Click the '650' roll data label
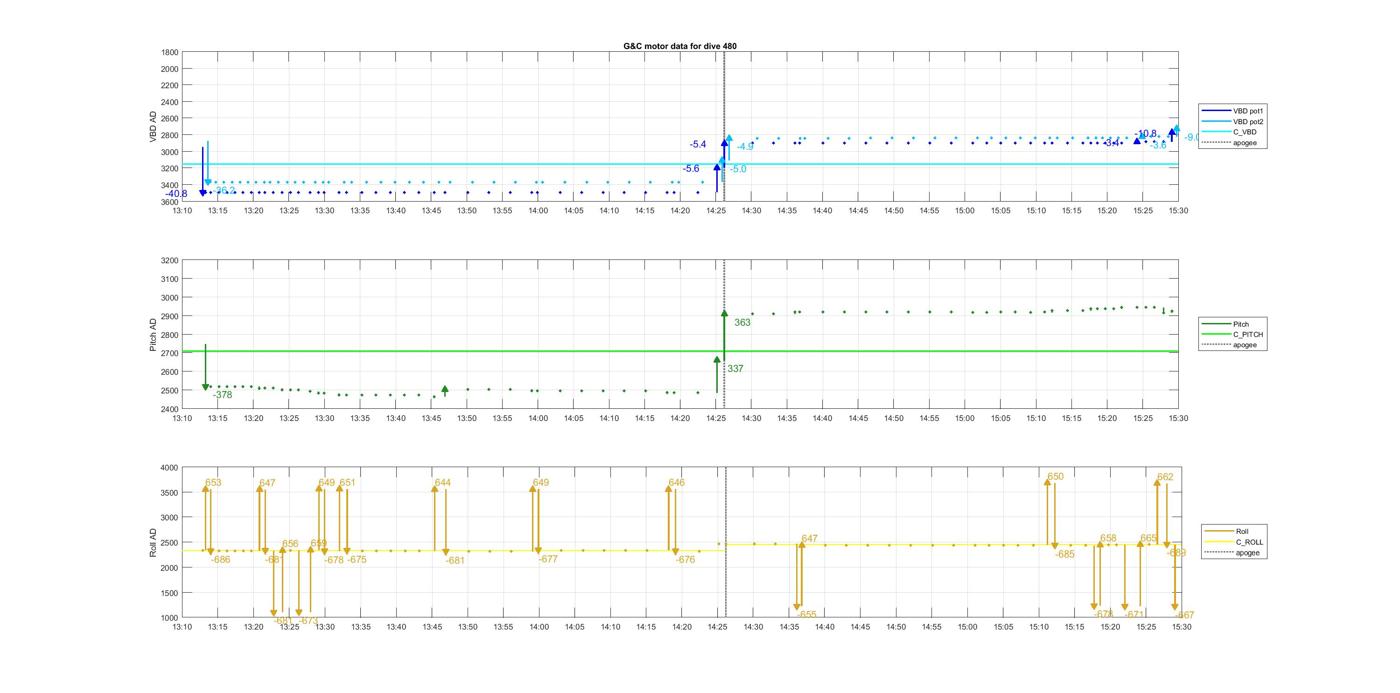Image resolution: width=1400 pixels, height=693 pixels. (x=1056, y=477)
